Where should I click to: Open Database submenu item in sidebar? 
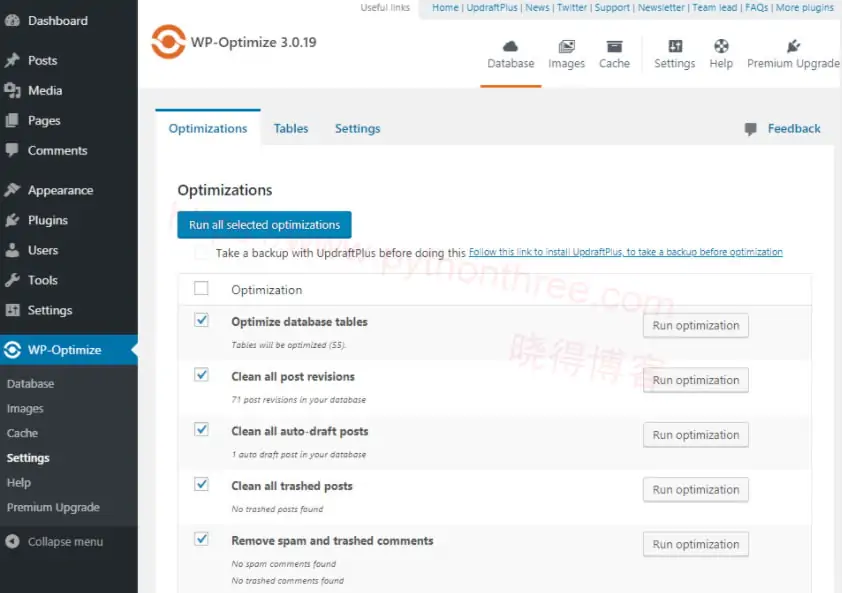(31, 384)
